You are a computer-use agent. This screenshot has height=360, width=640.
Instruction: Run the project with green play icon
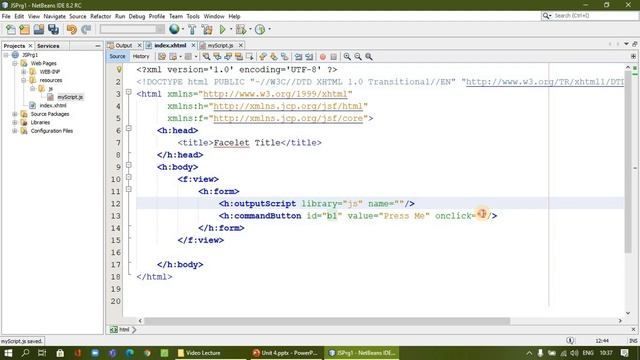[222, 29]
